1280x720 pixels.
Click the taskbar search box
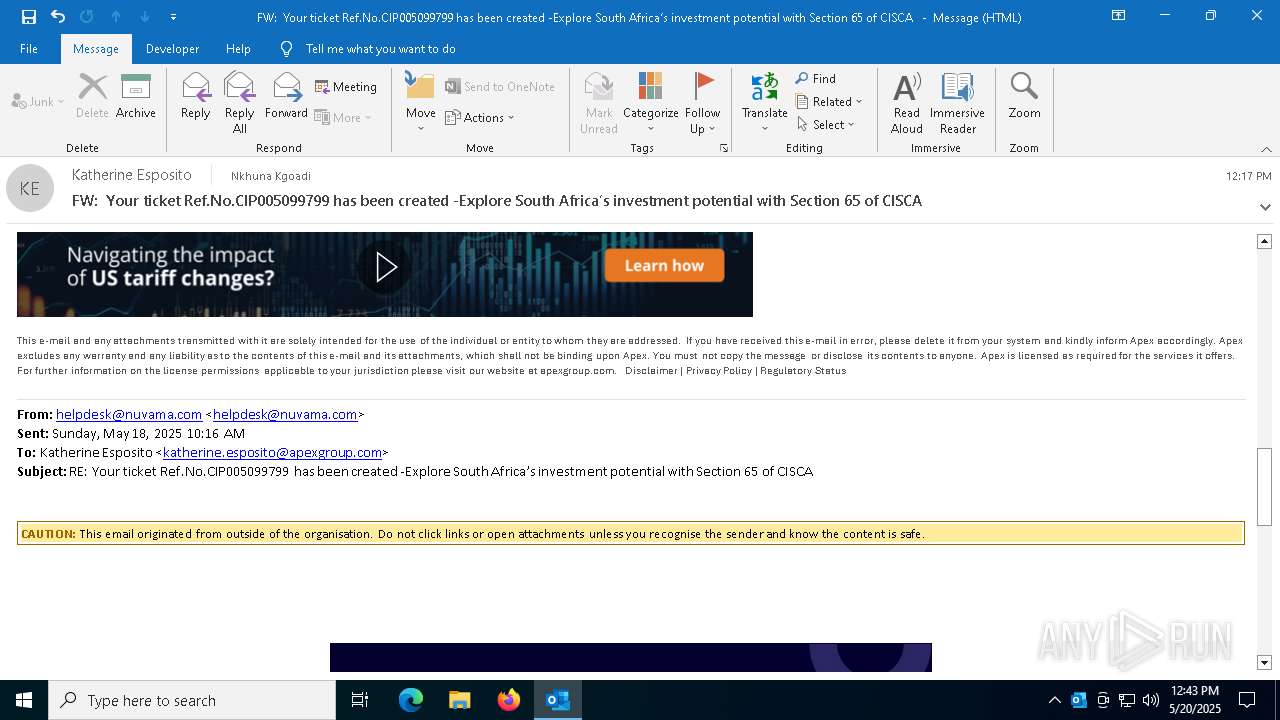click(192, 700)
